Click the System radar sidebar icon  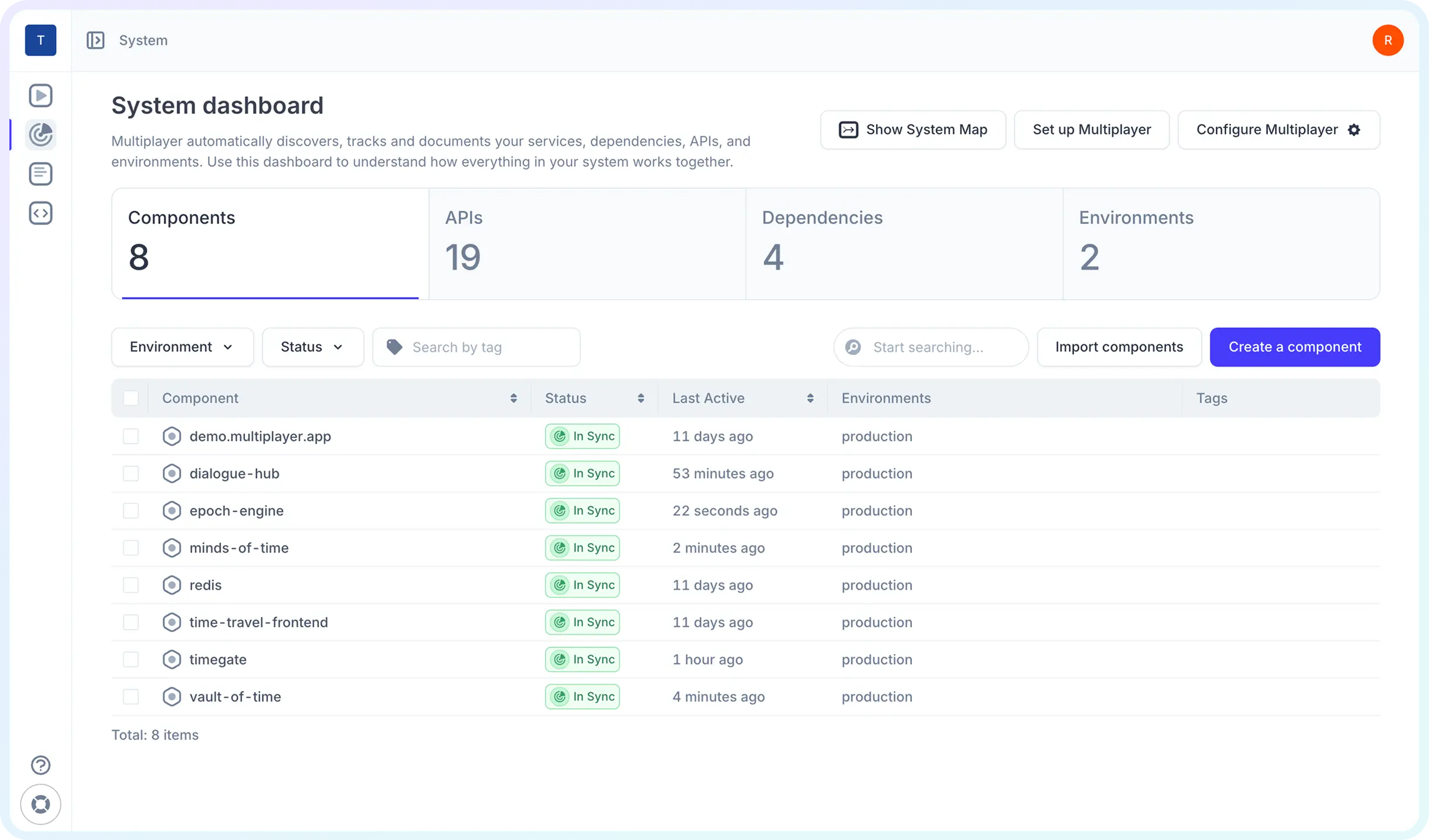point(41,135)
